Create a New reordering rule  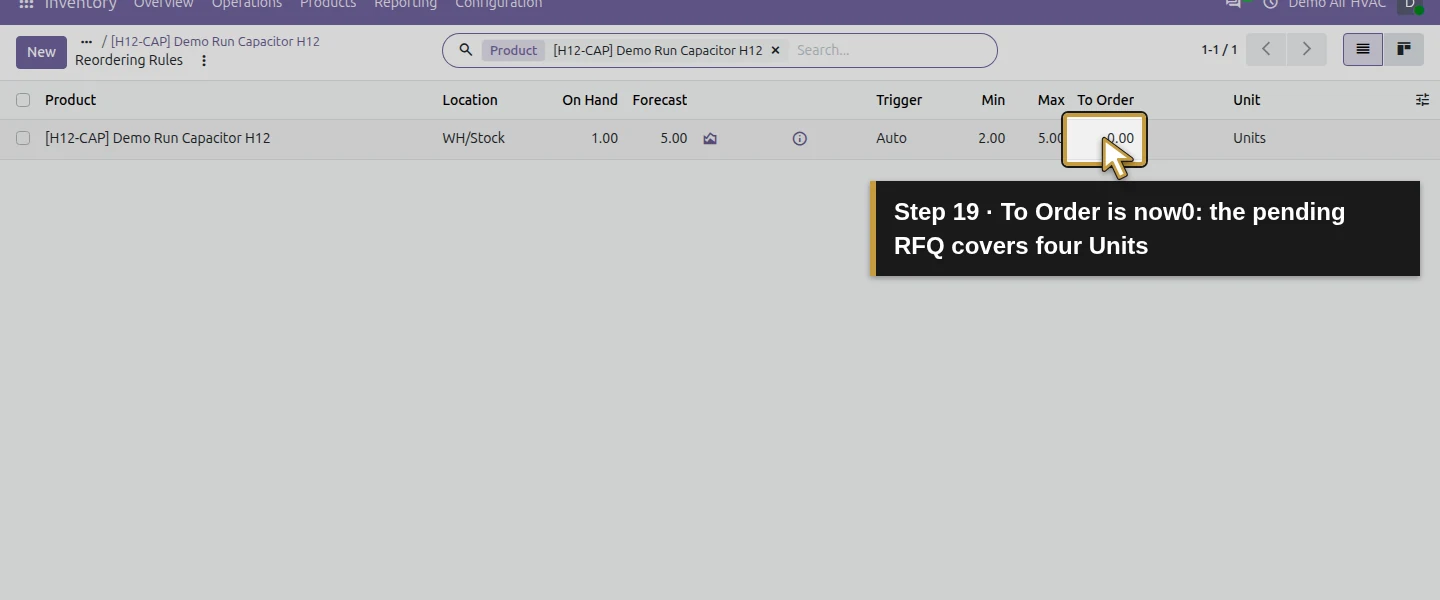41,52
